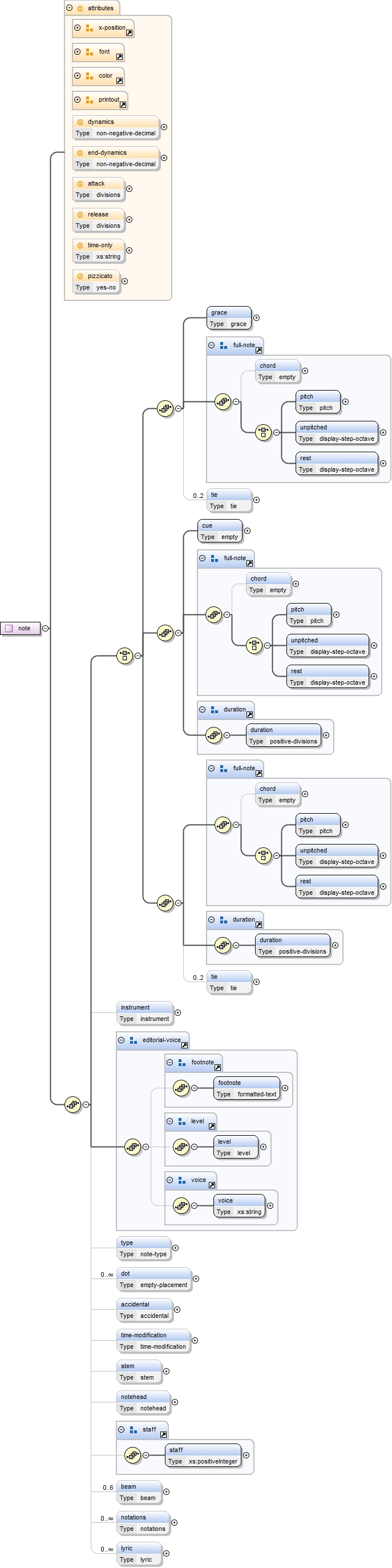Follow the font reference arrow icon

pyautogui.click(x=119, y=57)
